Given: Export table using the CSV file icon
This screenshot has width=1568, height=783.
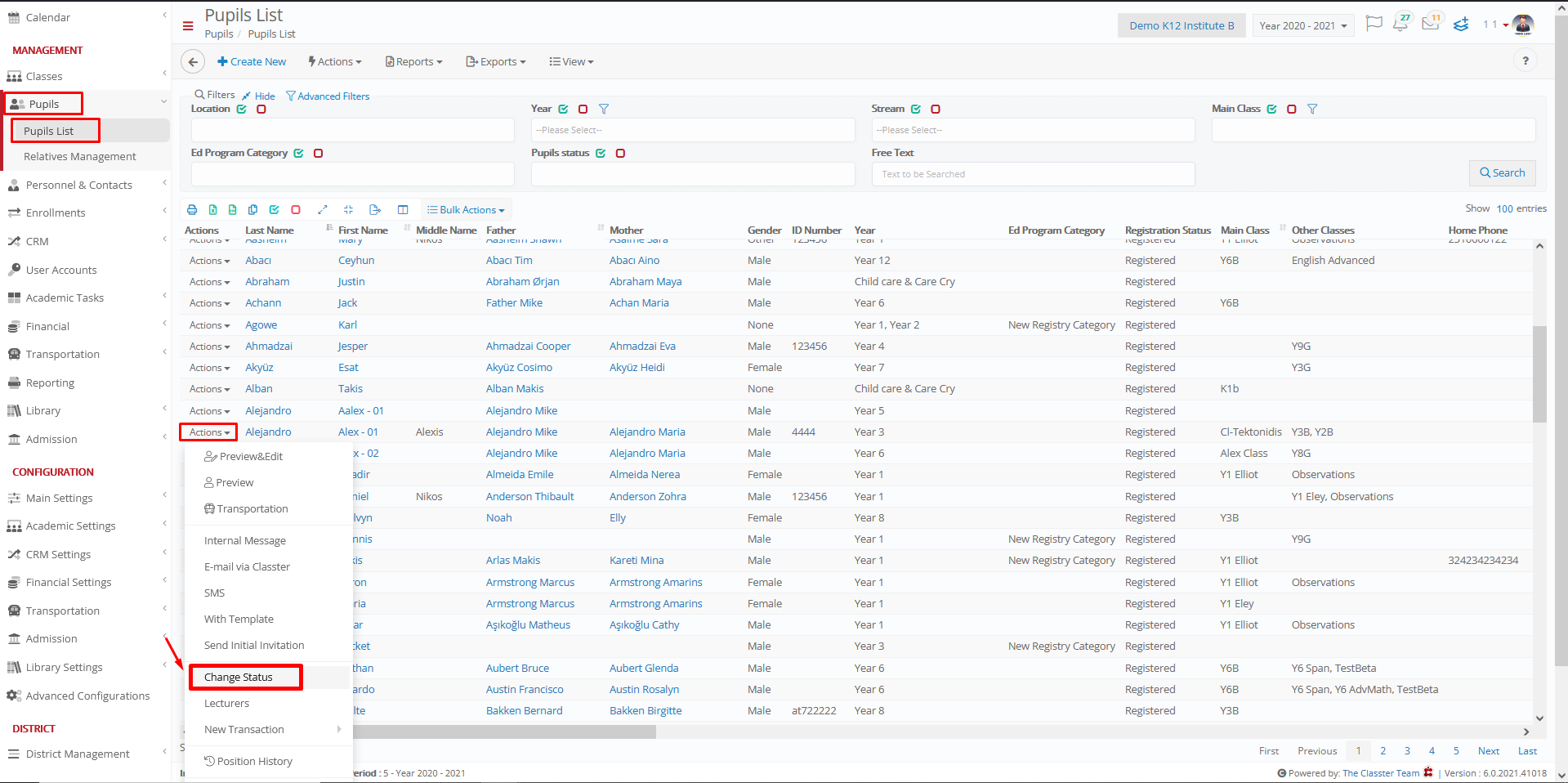Looking at the screenshot, I should (233, 210).
